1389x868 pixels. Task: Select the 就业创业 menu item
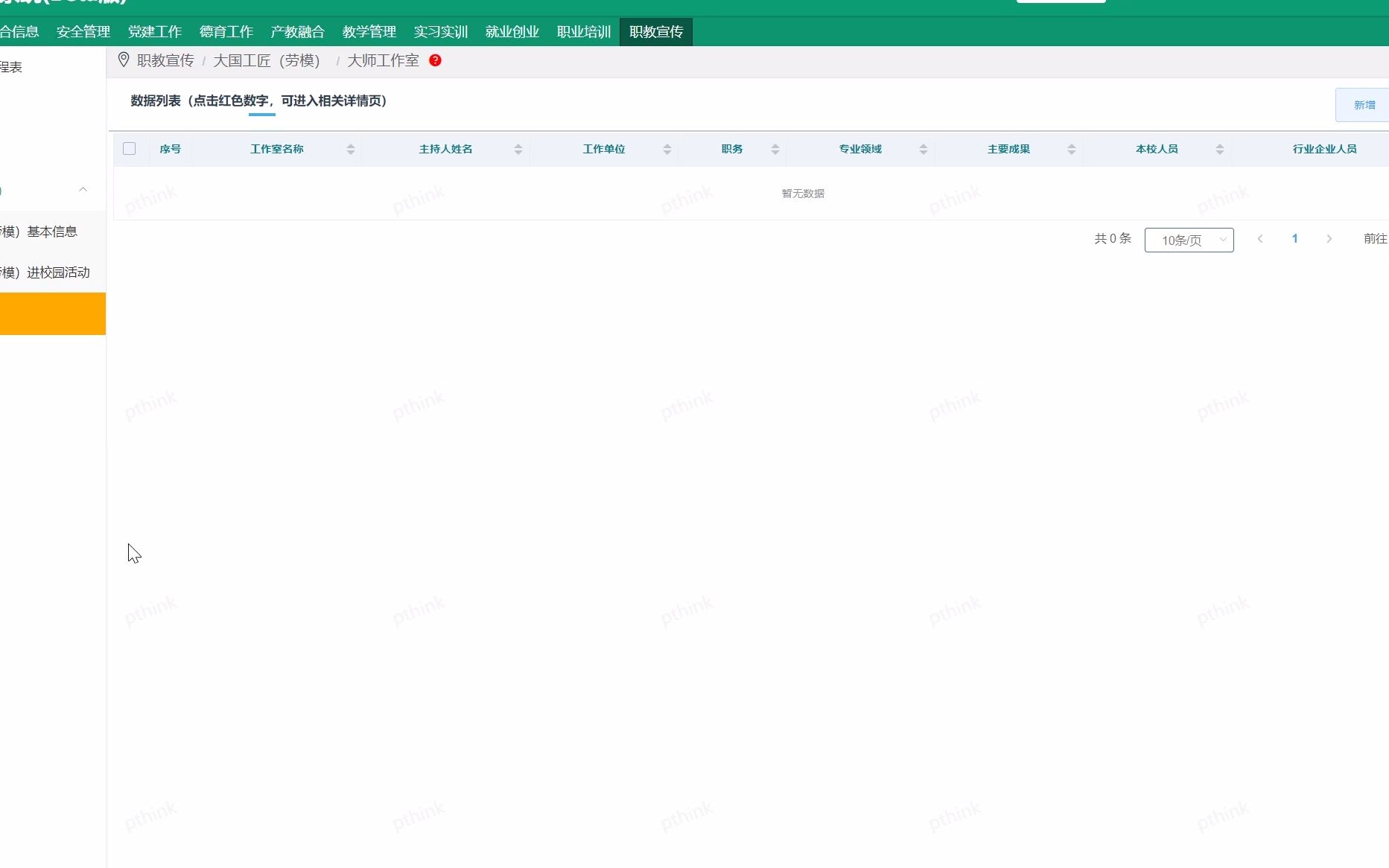point(511,31)
